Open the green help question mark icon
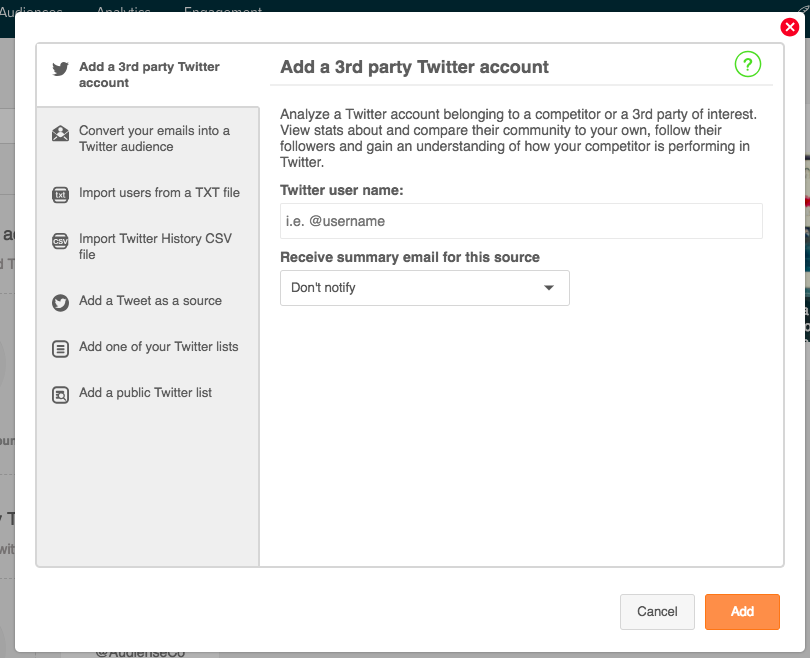 tap(747, 64)
